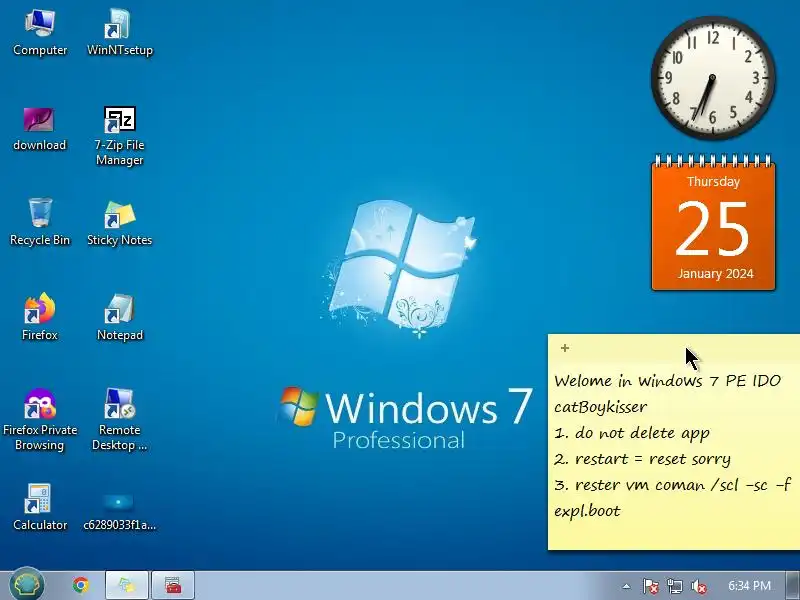Launch Chrome from the taskbar
This screenshot has width=800, height=600.
point(81,585)
